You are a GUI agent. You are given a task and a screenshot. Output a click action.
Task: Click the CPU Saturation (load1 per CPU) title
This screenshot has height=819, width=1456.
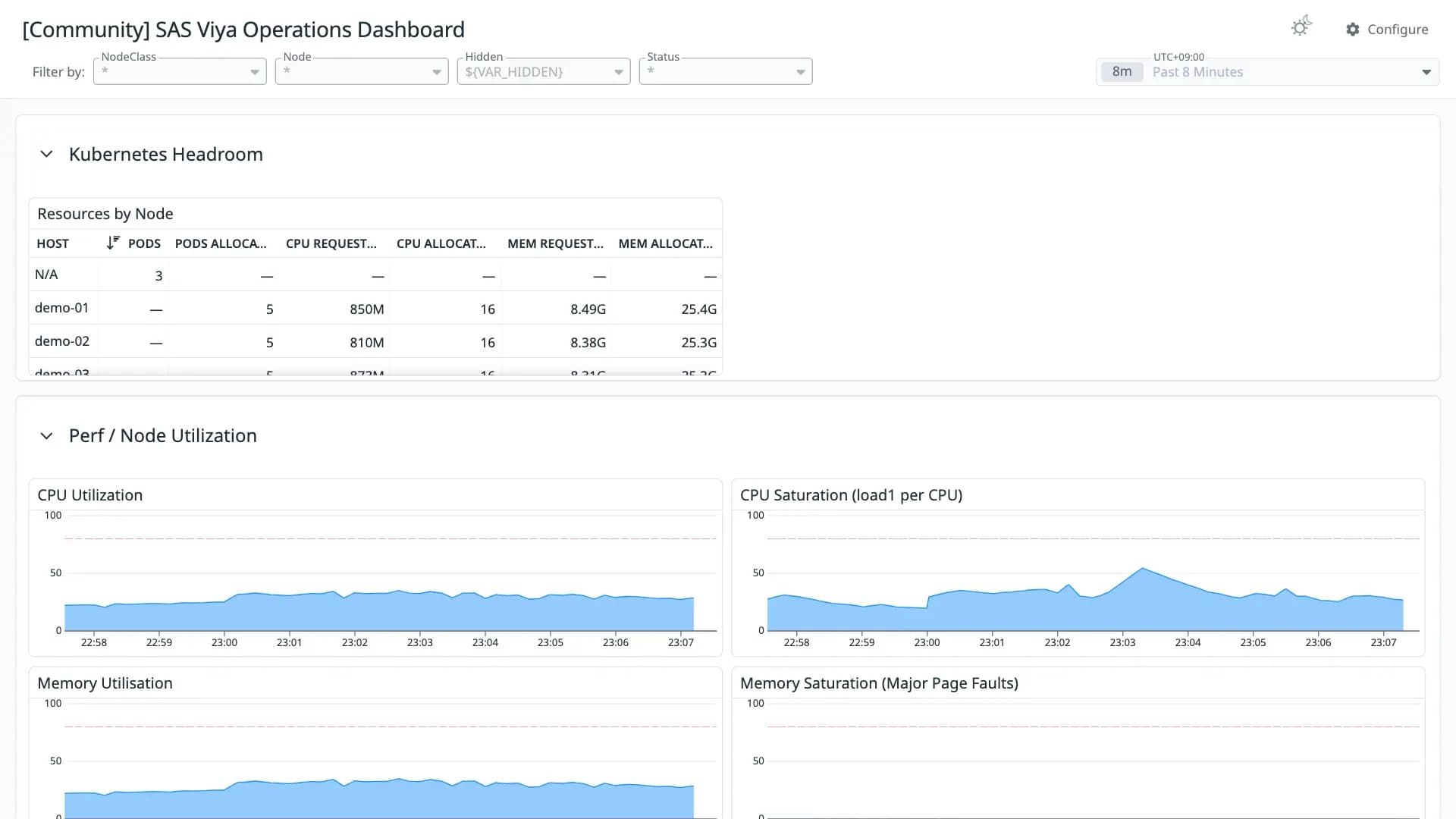coord(852,495)
